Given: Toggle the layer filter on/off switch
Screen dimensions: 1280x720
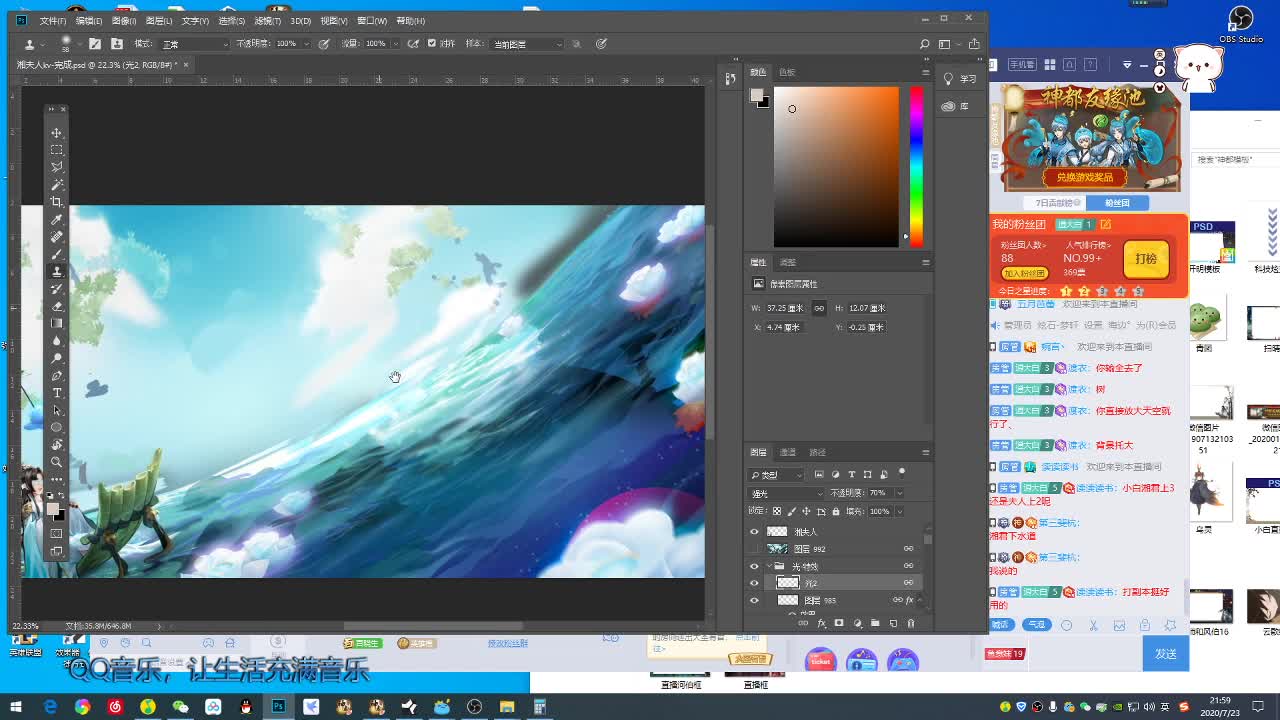Looking at the screenshot, I should pyautogui.click(x=901, y=473).
